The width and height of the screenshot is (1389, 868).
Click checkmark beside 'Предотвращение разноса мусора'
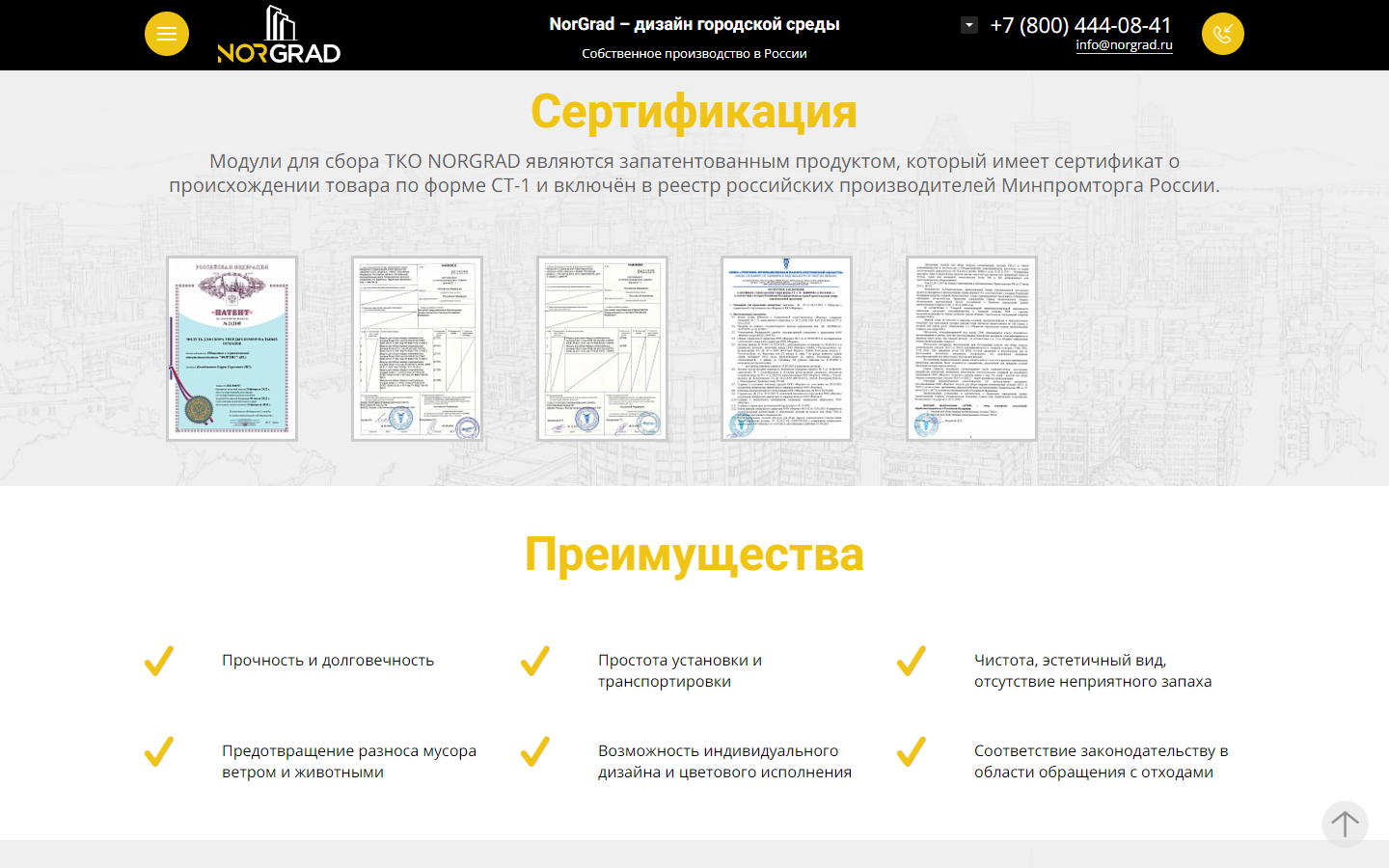[159, 751]
